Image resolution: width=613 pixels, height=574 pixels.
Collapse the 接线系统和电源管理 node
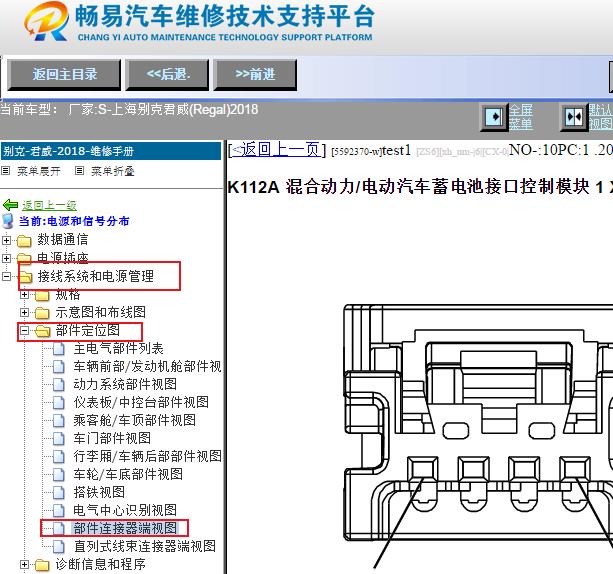[x=6, y=276]
